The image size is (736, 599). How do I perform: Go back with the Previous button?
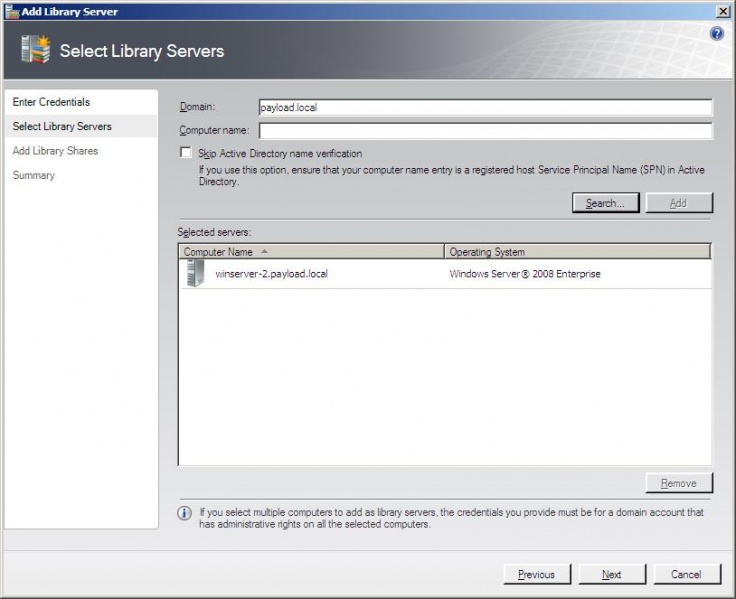[x=537, y=574]
